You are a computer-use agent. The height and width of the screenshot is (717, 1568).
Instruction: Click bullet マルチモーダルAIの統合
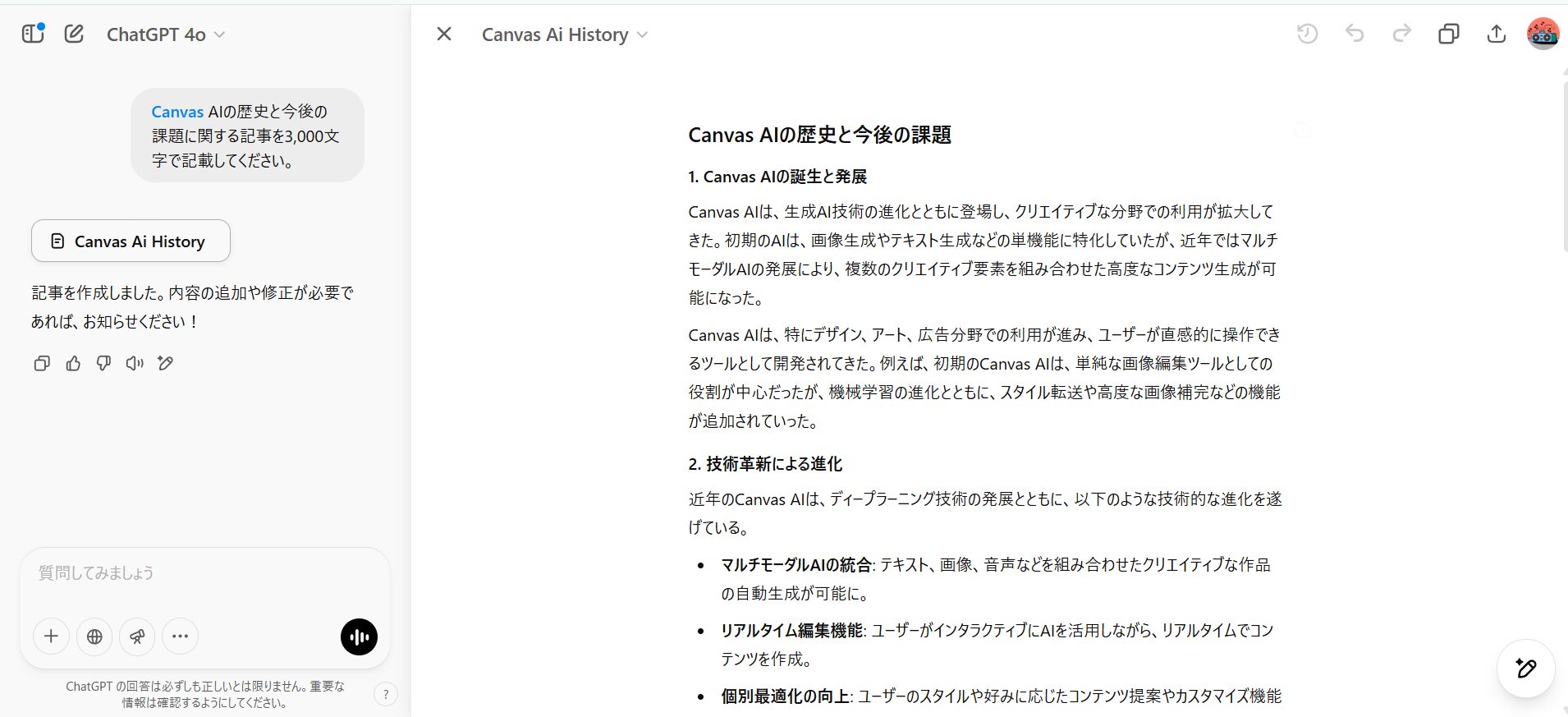tap(796, 565)
